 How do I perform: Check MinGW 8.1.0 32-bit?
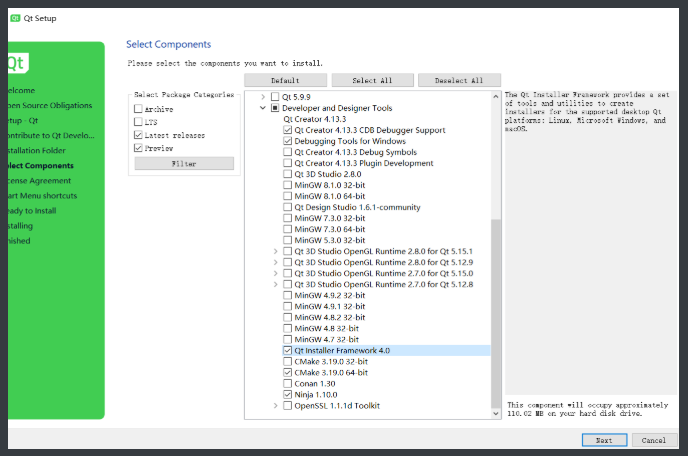(287, 185)
